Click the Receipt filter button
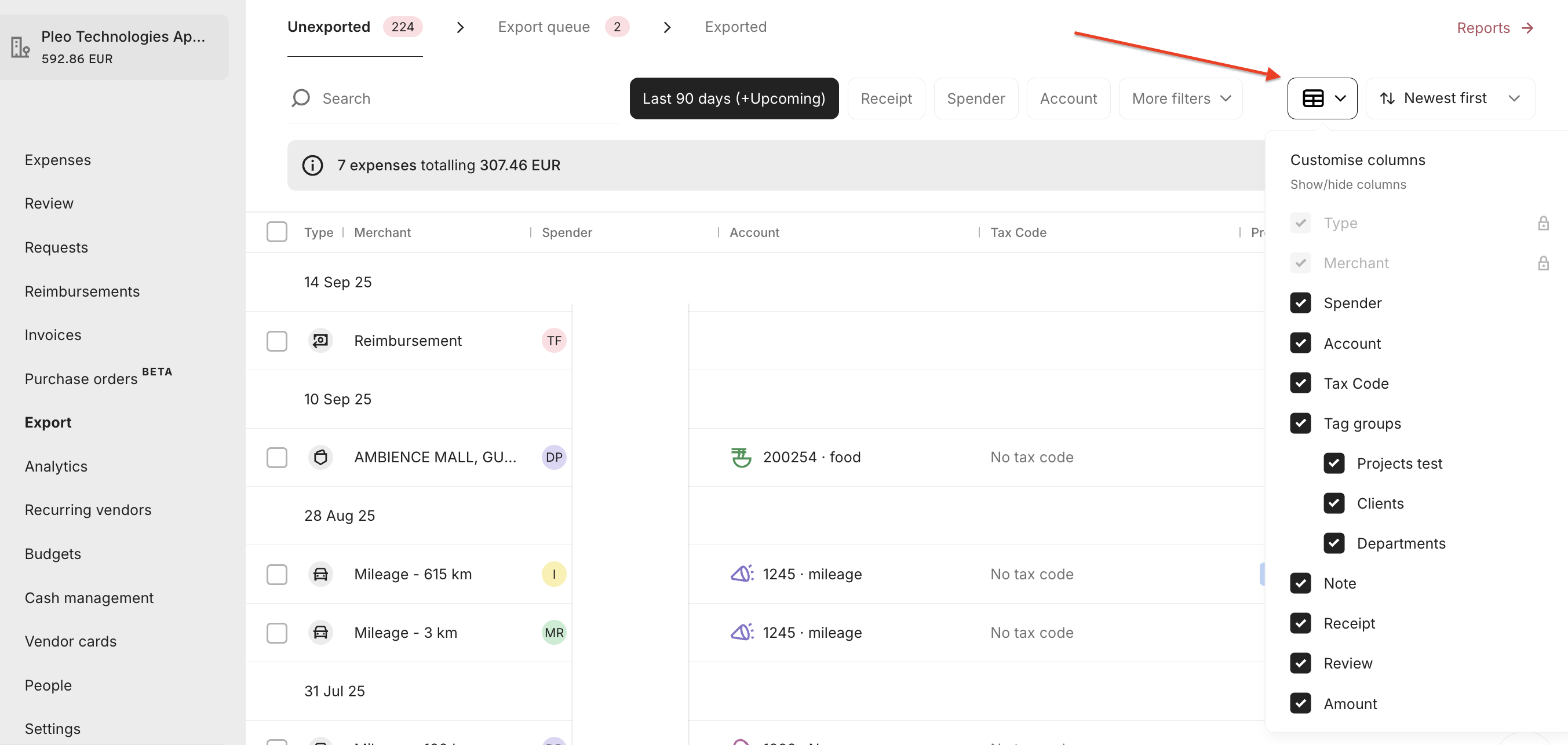This screenshot has width=1568, height=745. pyautogui.click(x=885, y=98)
